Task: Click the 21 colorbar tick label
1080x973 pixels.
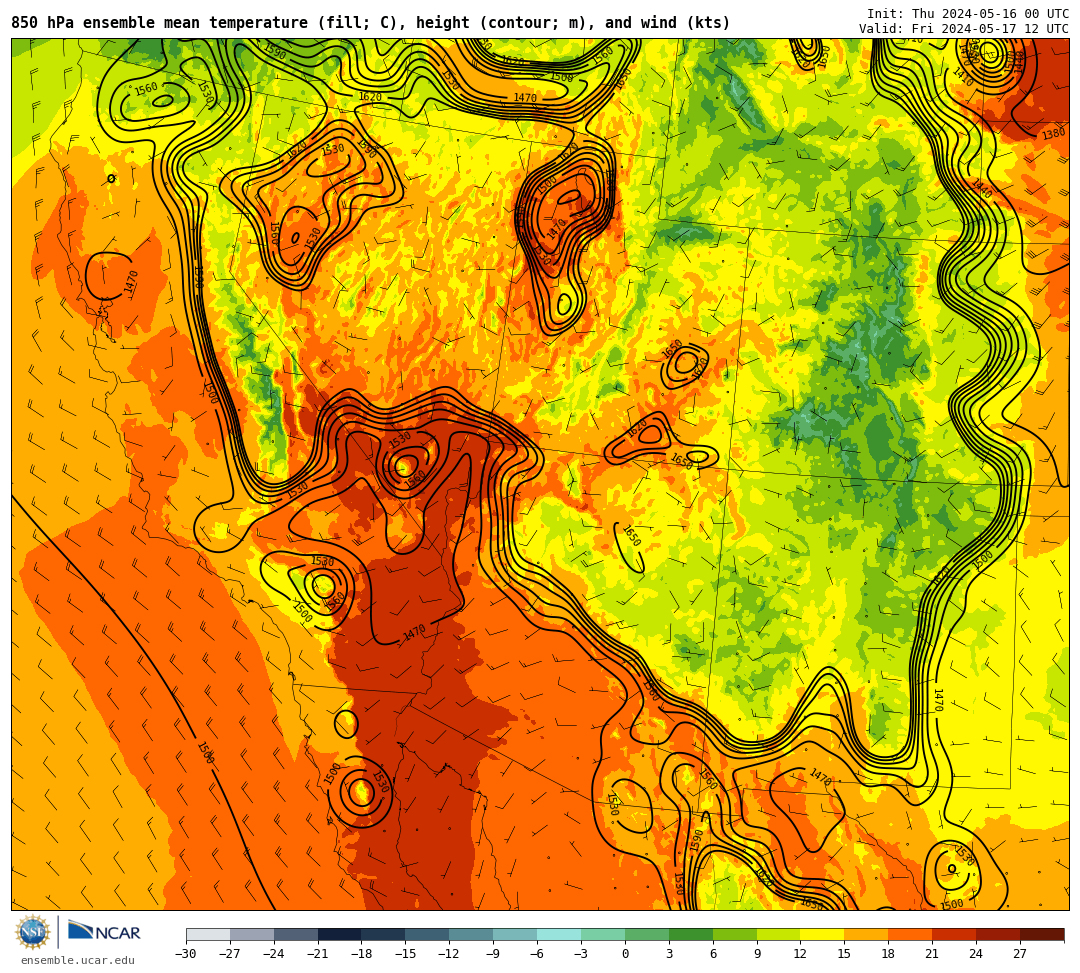Action: pos(932,954)
